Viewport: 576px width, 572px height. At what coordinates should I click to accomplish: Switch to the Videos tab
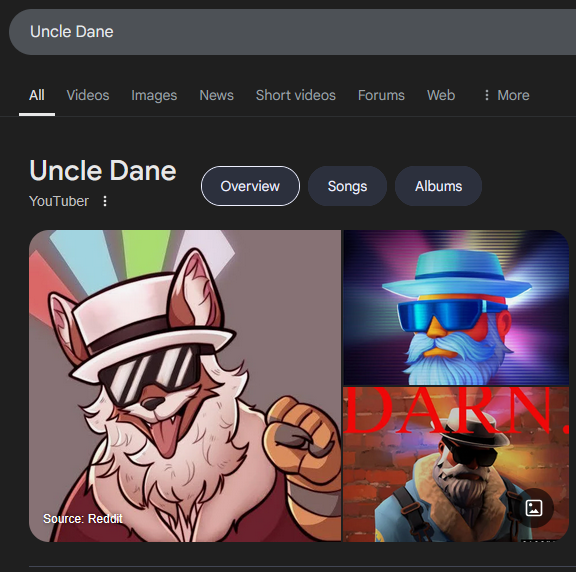[88, 95]
